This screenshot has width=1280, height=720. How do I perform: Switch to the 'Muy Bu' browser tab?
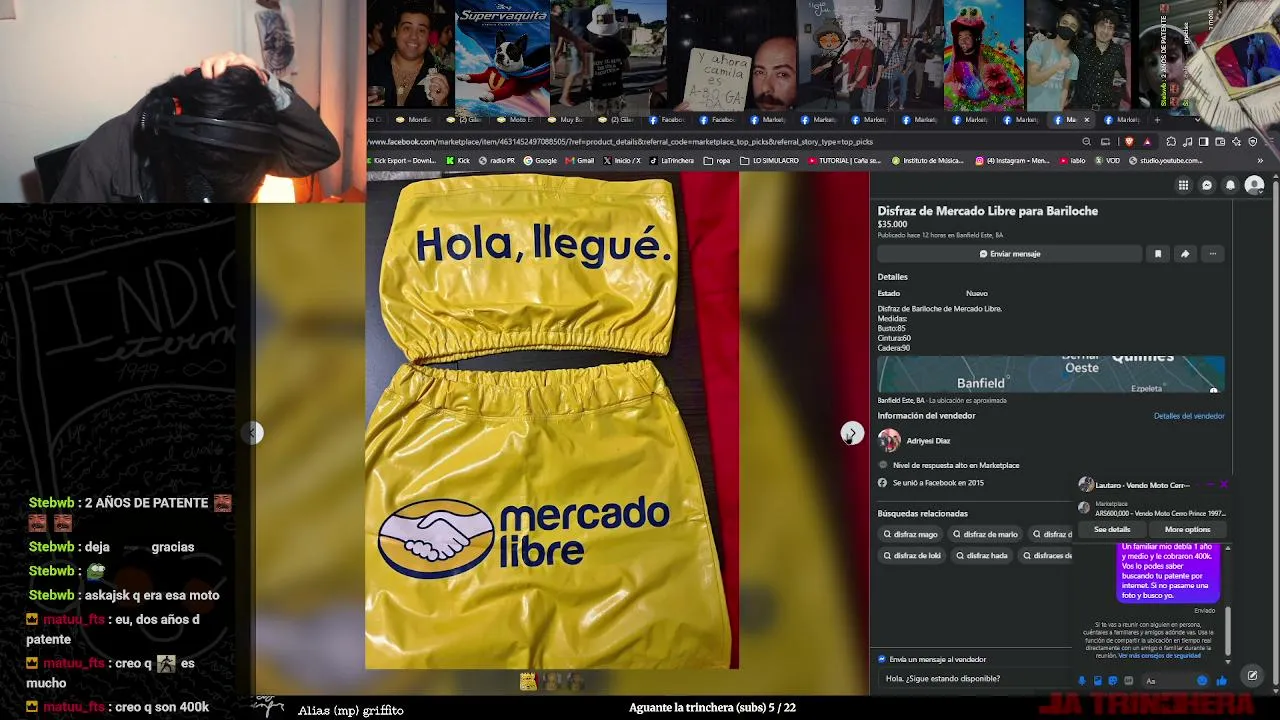click(565, 120)
